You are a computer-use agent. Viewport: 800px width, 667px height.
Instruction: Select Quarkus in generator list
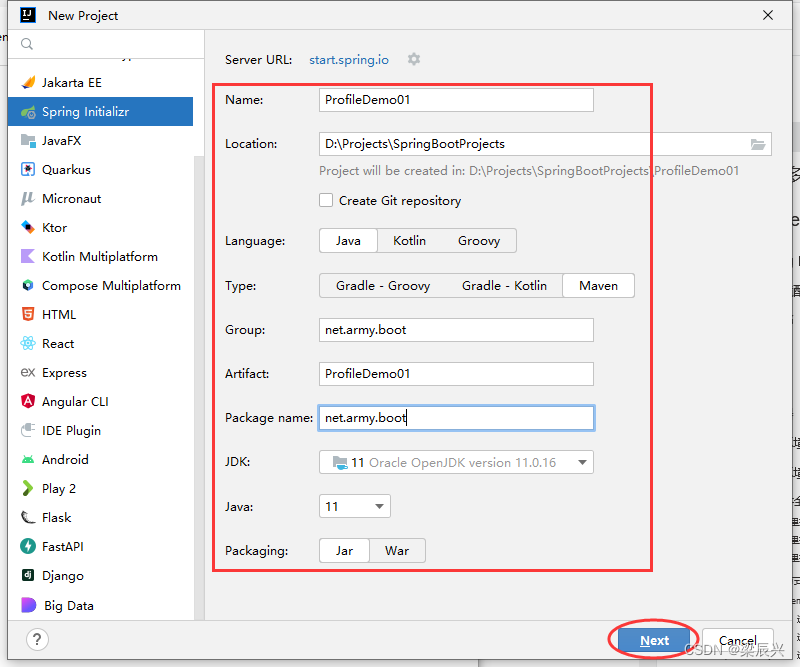101,169
